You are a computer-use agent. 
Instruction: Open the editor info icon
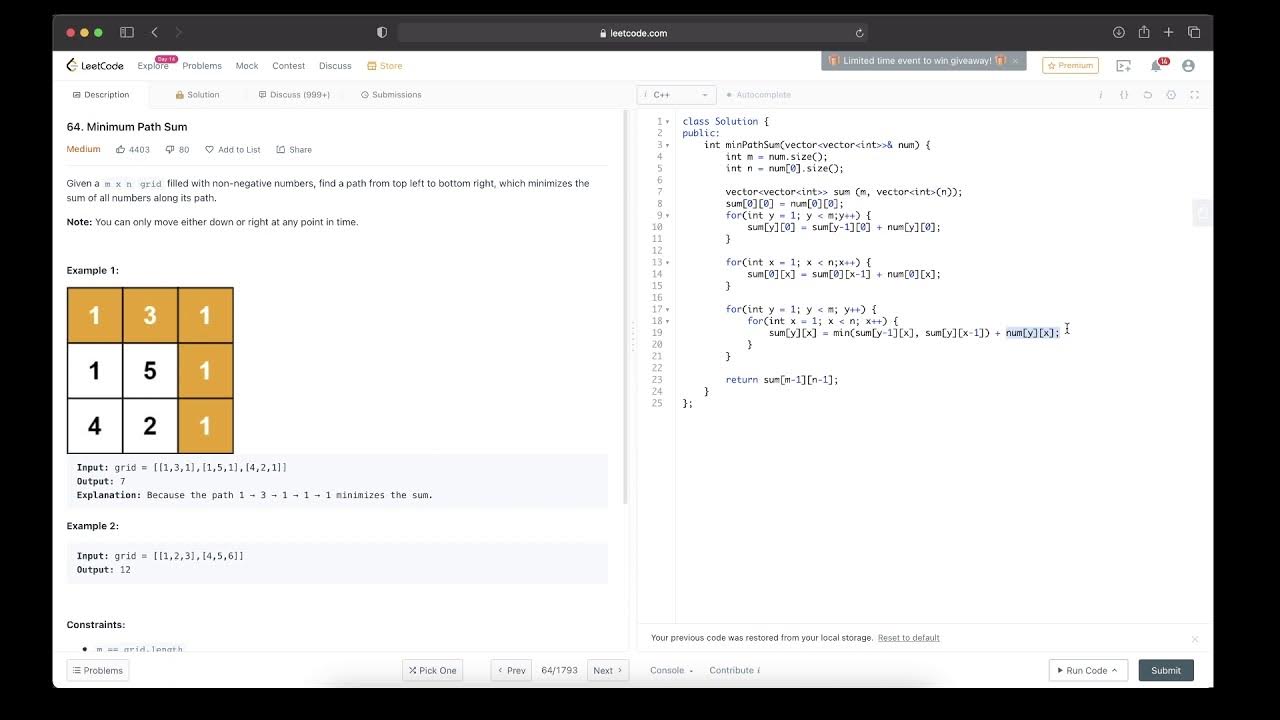coord(1101,95)
